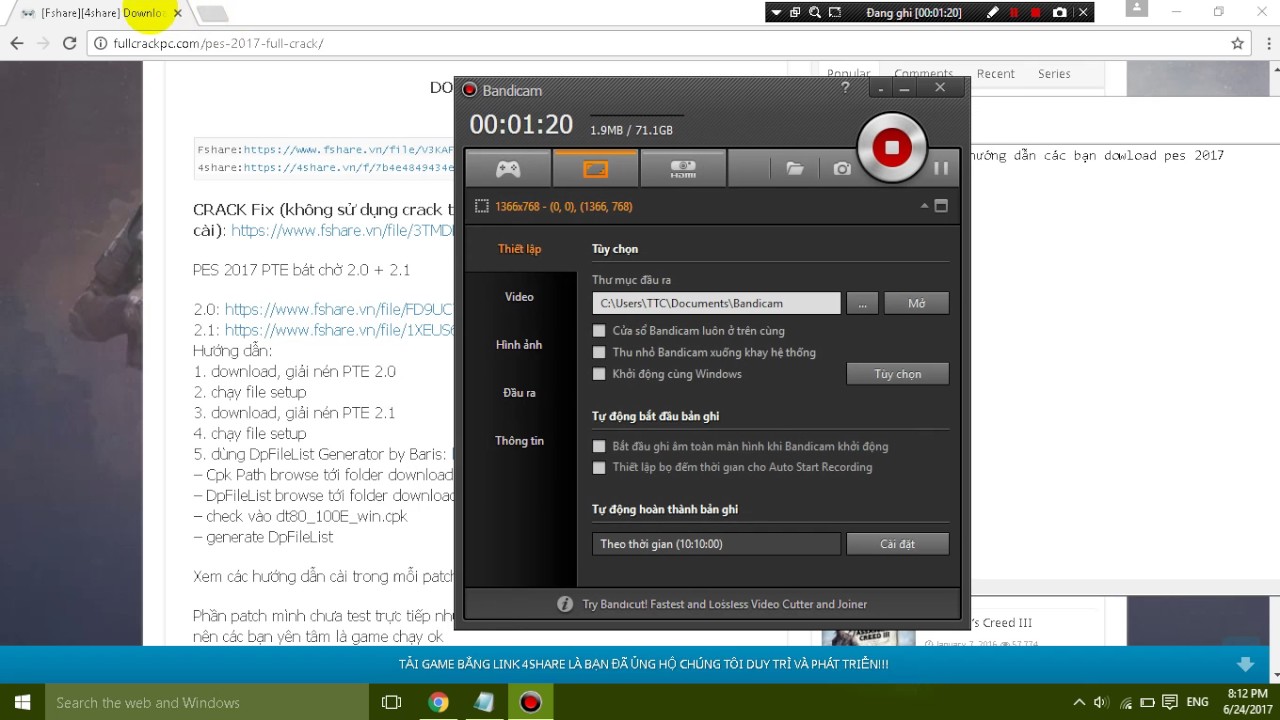
Task: Pause recording with the pause icon
Action: pyautogui.click(x=940, y=168)
